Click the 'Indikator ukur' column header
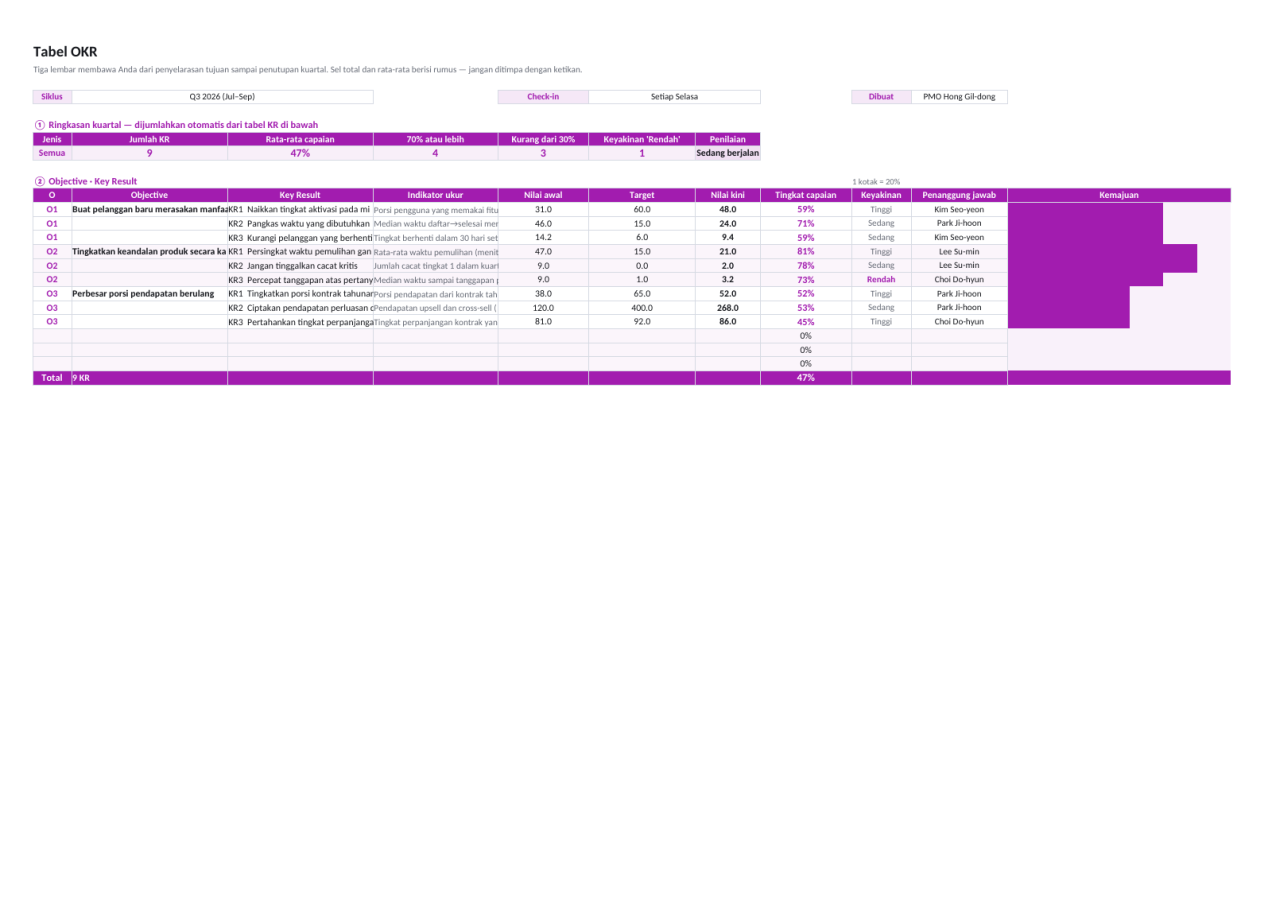The image size is (1272, 900). click(x=435, y=195)
